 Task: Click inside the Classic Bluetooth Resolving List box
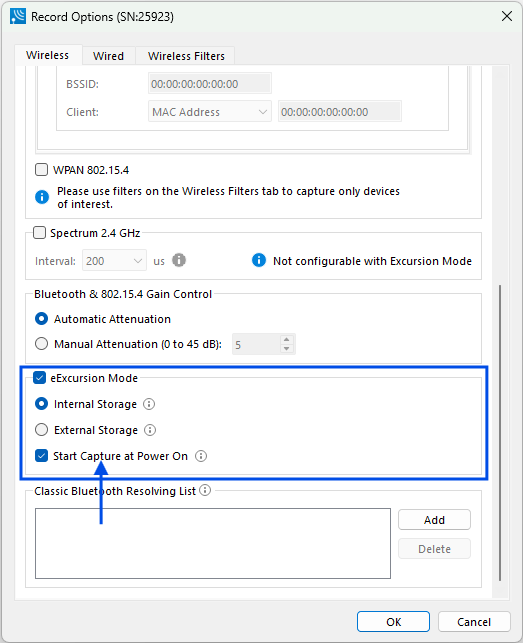(213, 543)
